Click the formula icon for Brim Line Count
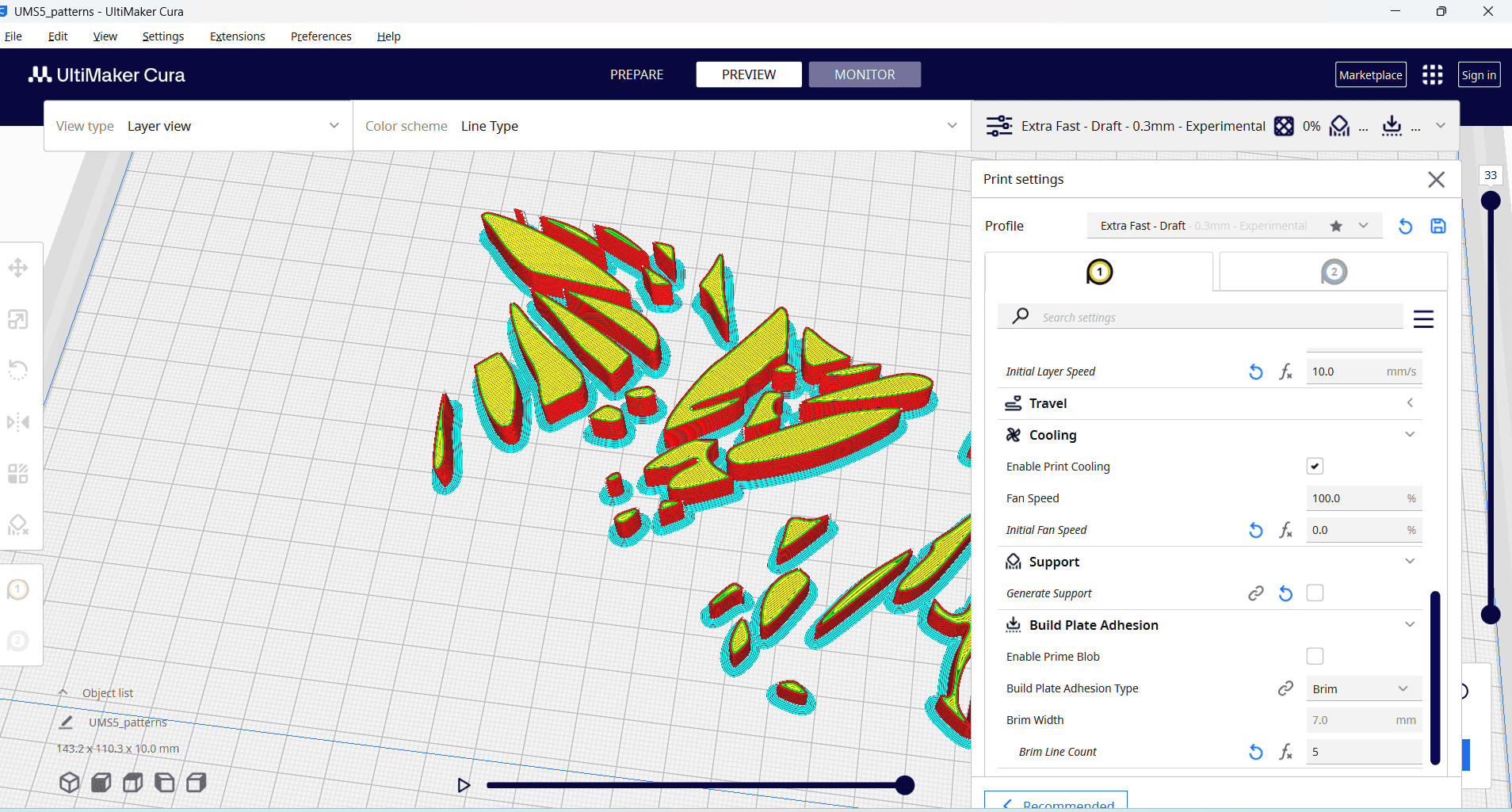 [x=1285, y=752]
